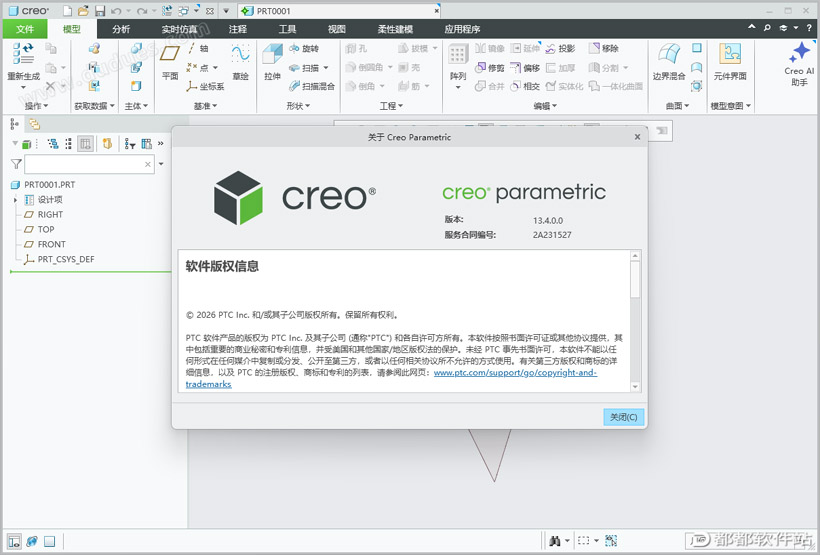Switch to the 柔性建模 ribbon tab
Image resolution: width=820 pixels, height=555 pixels.
click(x=395, y=29)
